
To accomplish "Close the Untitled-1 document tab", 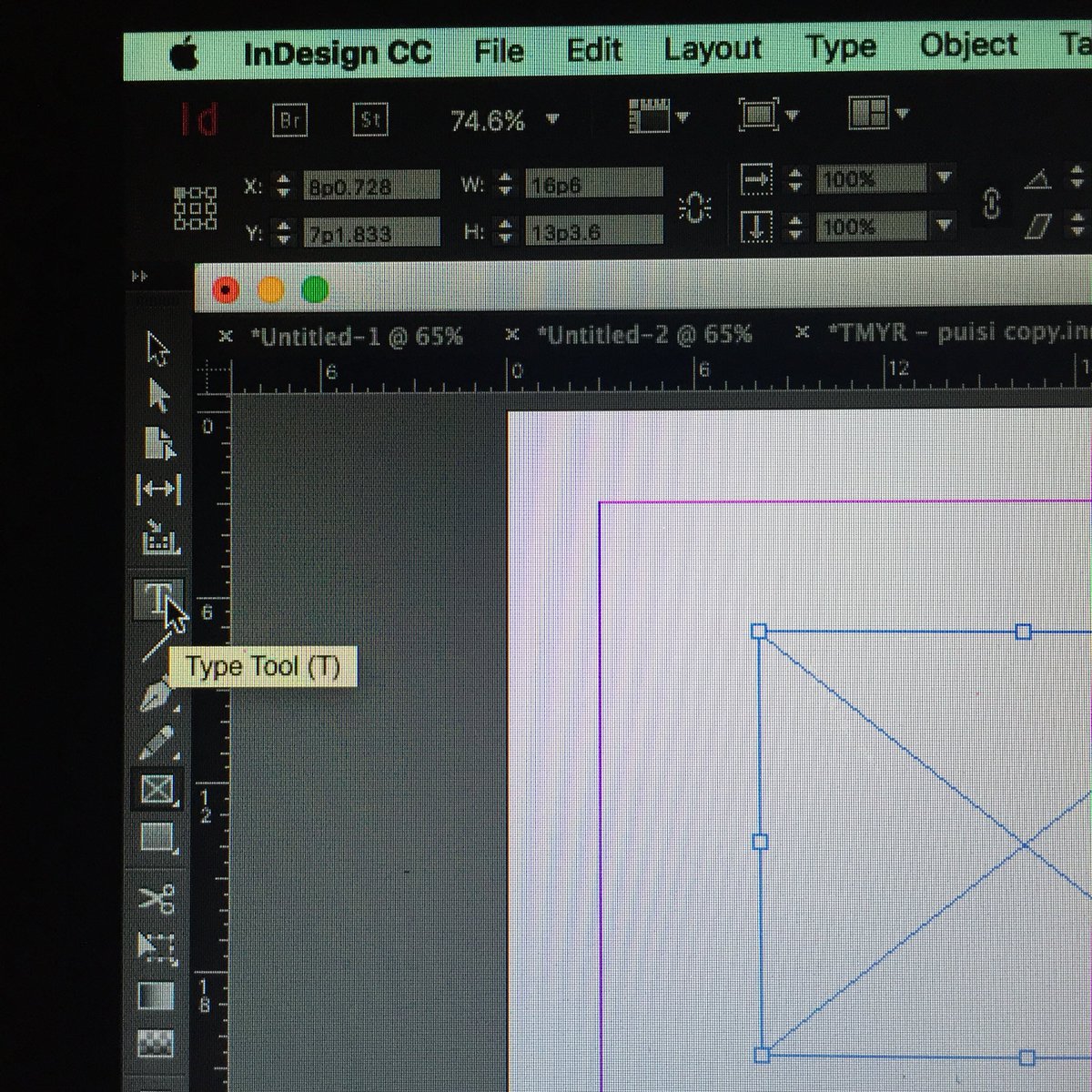I will [226, 337].
